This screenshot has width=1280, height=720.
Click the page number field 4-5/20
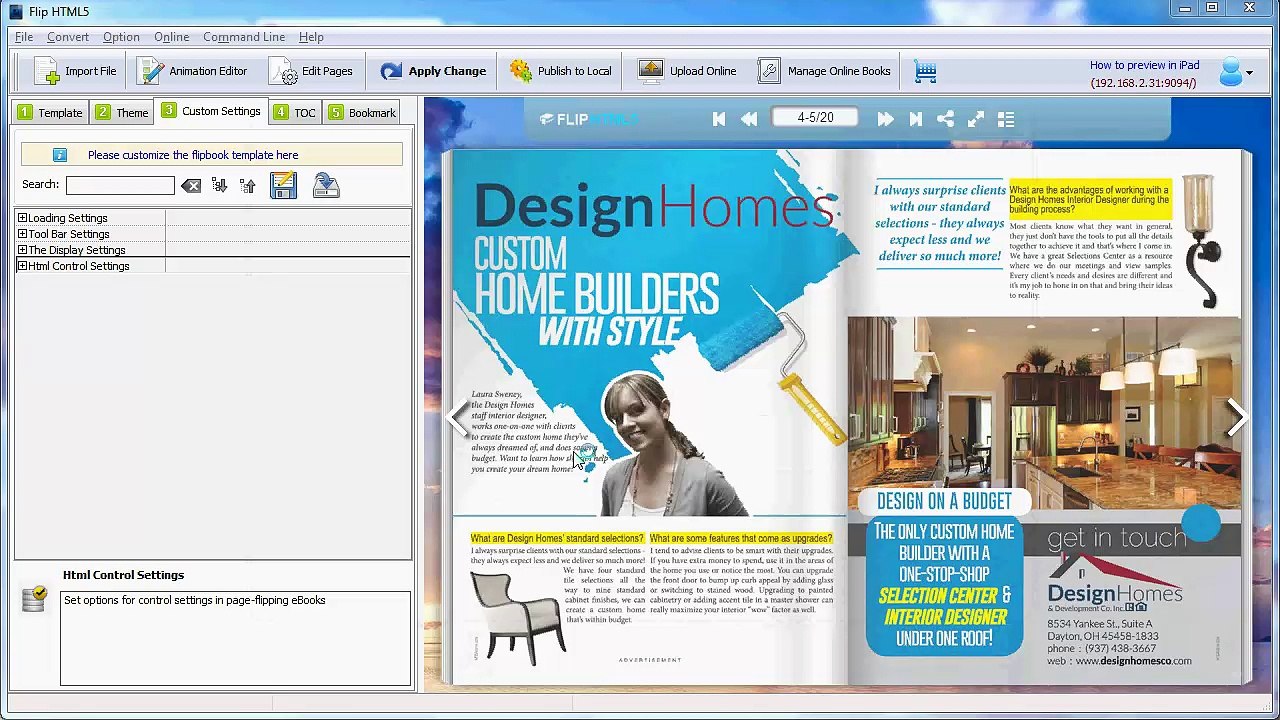(815, 118)
